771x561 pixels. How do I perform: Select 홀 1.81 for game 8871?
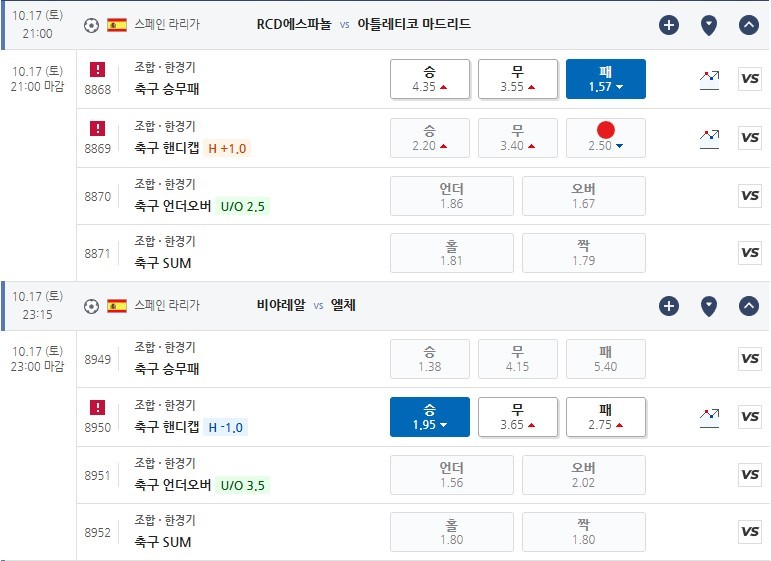tap(451, 253)
